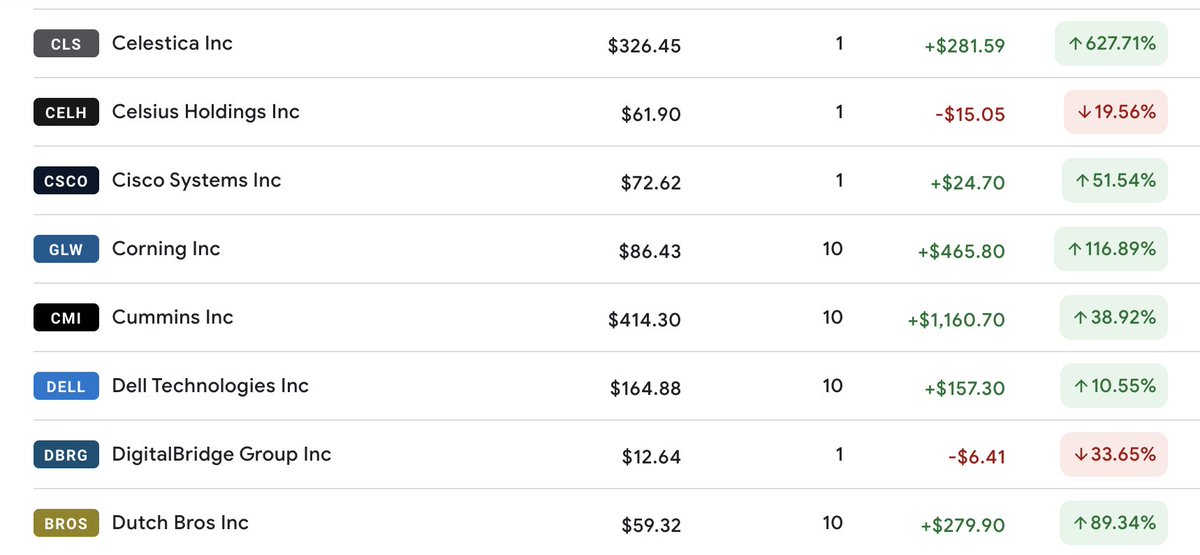Click the CELH ticker badge

pyautogui.click(x=66, y=113)
